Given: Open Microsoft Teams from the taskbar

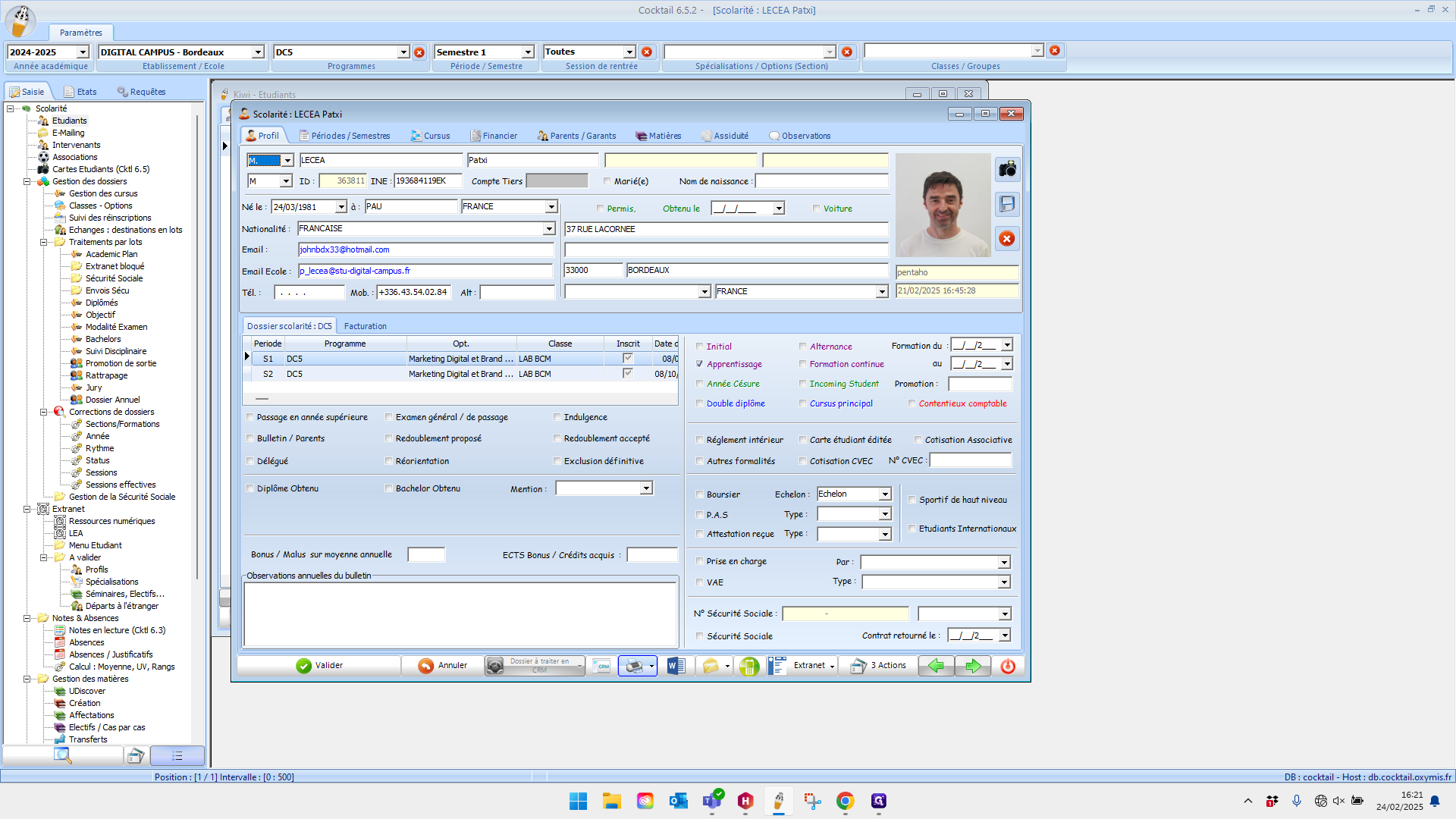Looking at the screenshot, I should click(712, 801).
